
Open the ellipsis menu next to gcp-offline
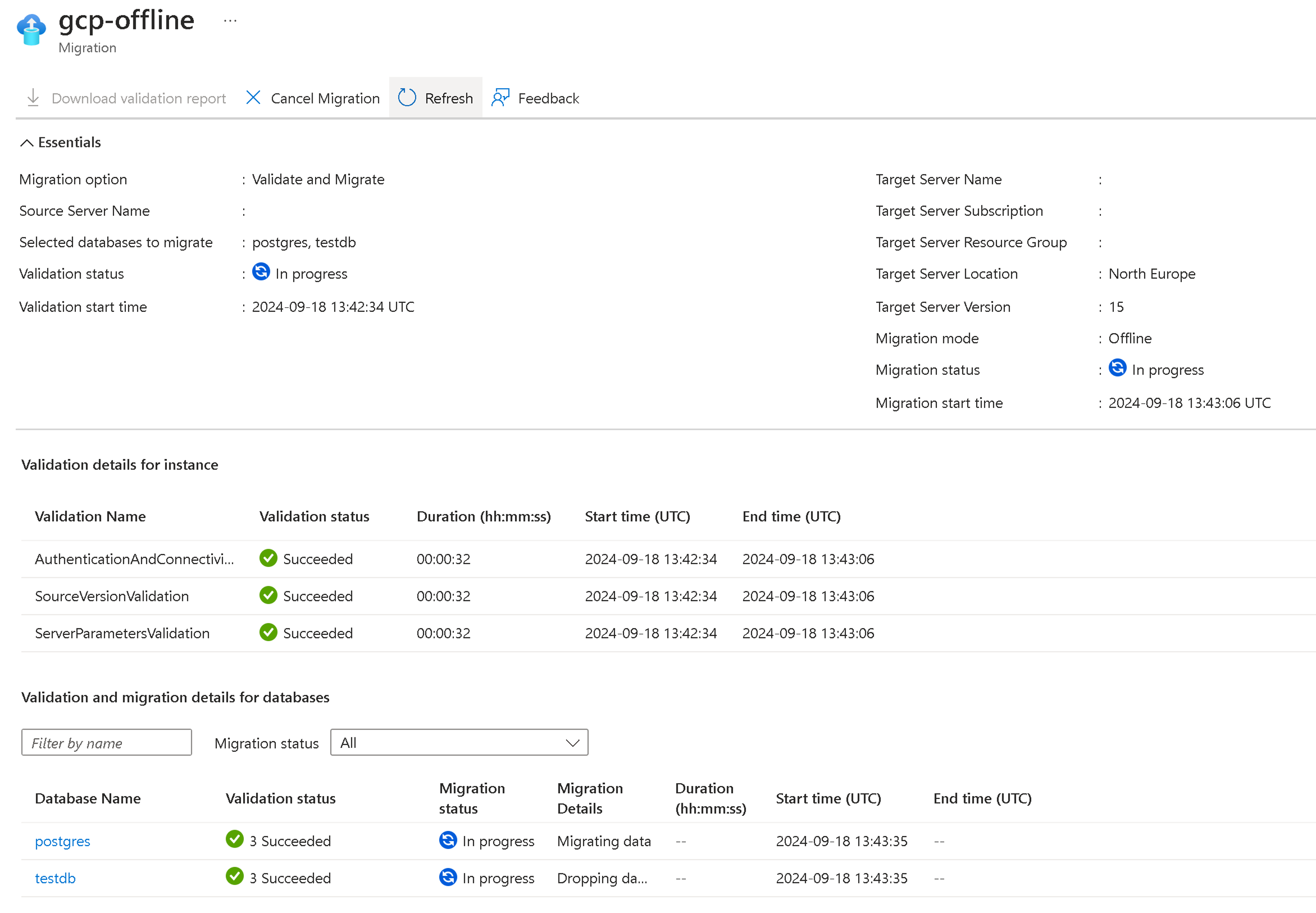(230, 21)
